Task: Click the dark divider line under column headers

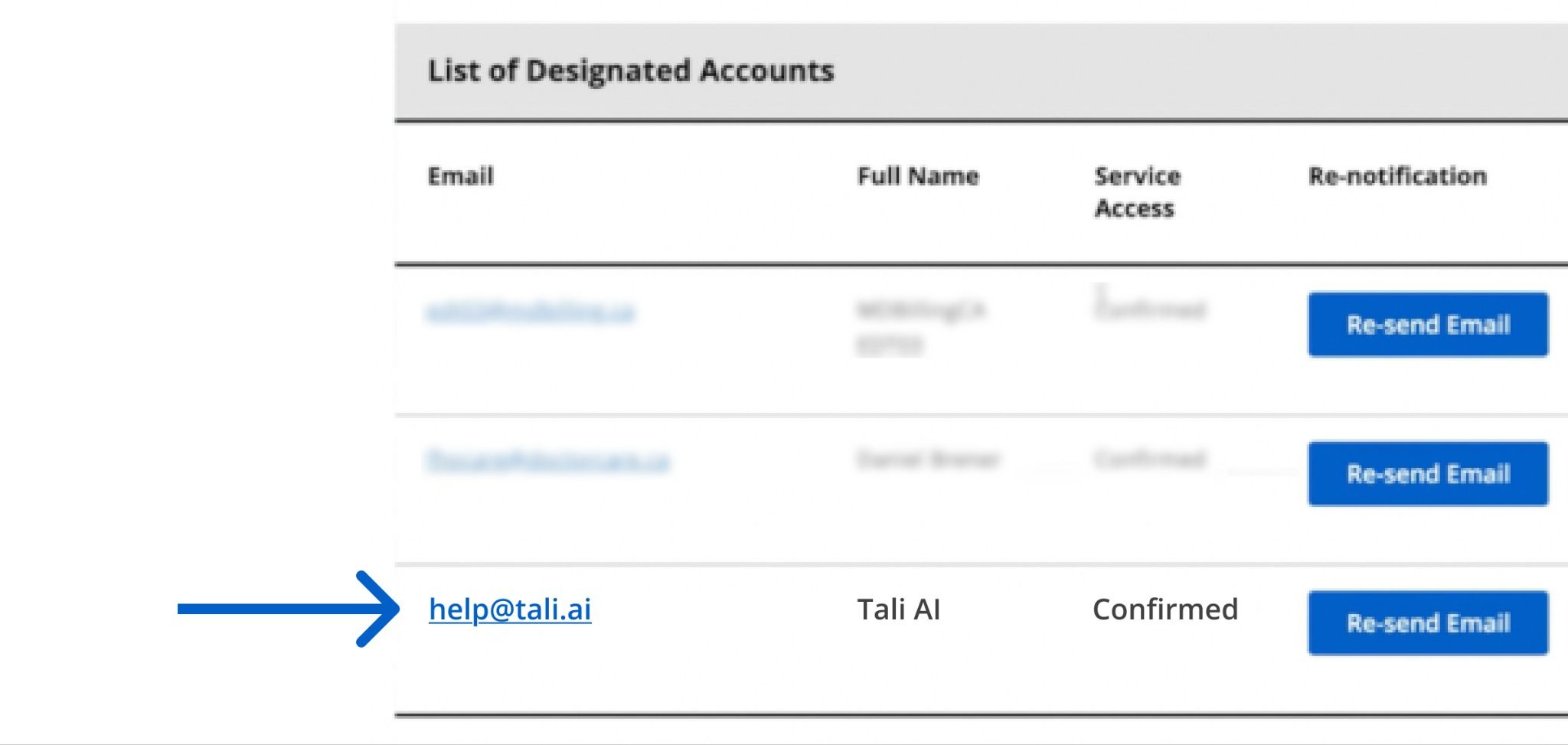Action: pos(980,264)
